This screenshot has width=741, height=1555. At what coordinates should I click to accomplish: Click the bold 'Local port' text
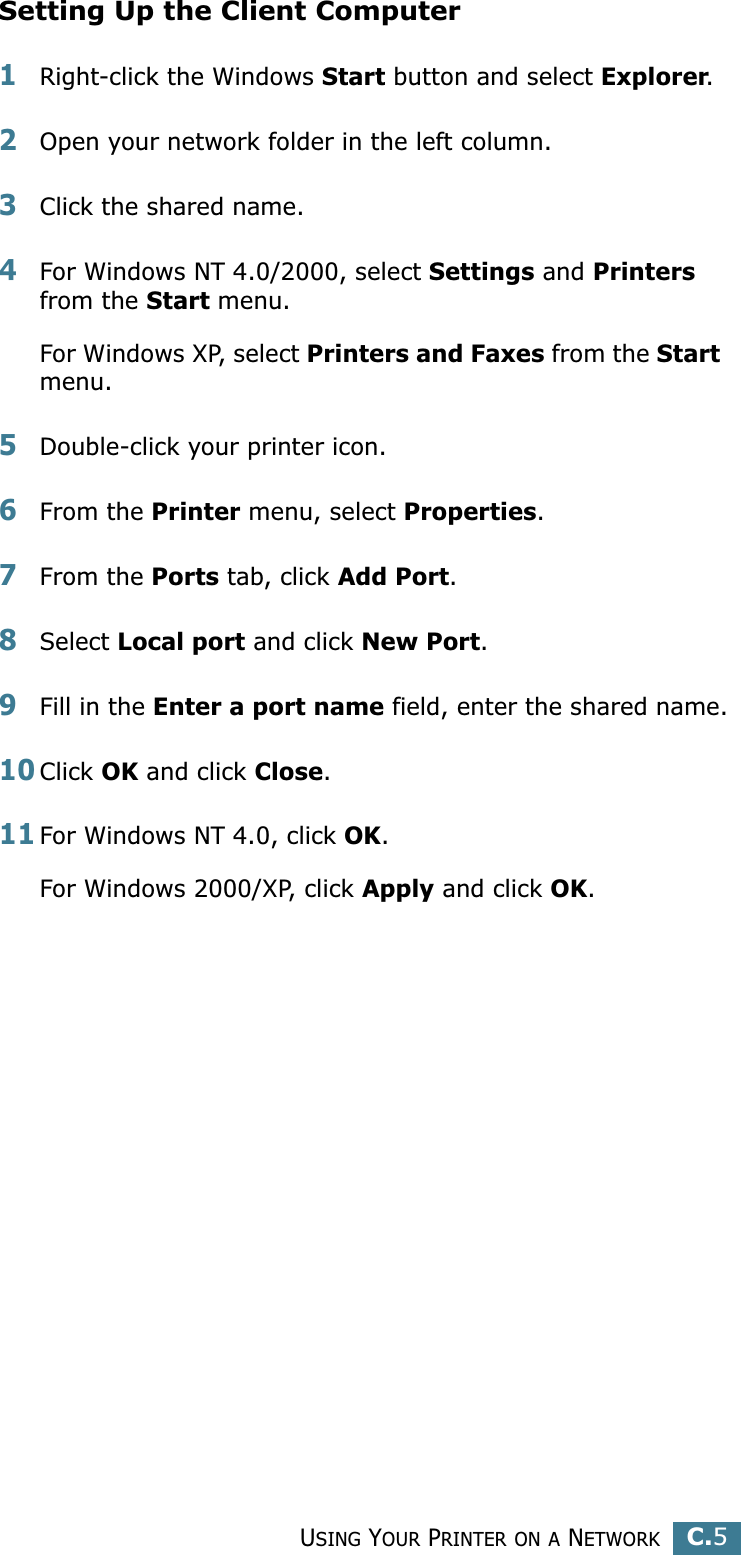[181, 642]
